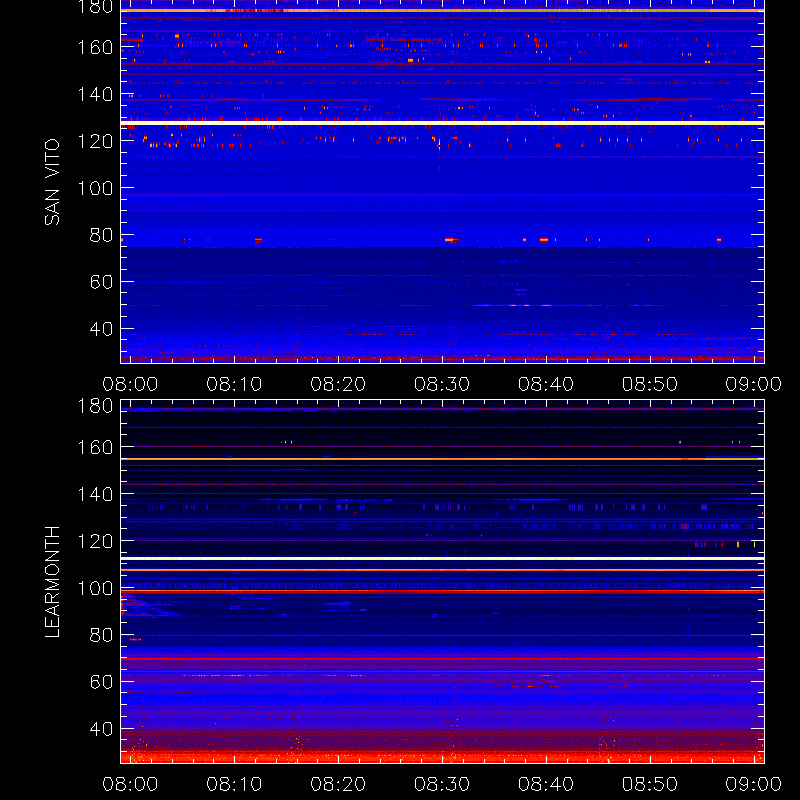Choose 09:00 time label under Learmonth plot
The height and width of the screenshot is (800, 800).
pos(754,784)
